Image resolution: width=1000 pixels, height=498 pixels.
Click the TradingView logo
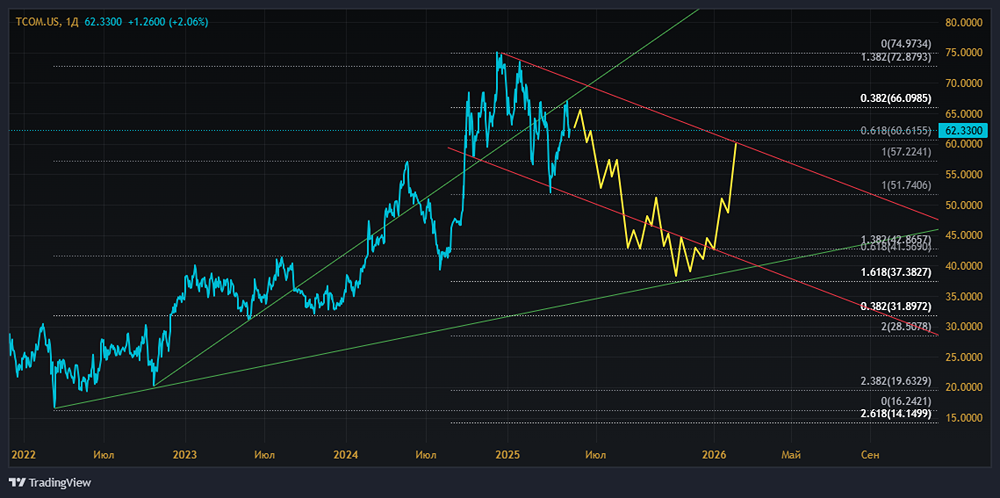pos(50,483)
